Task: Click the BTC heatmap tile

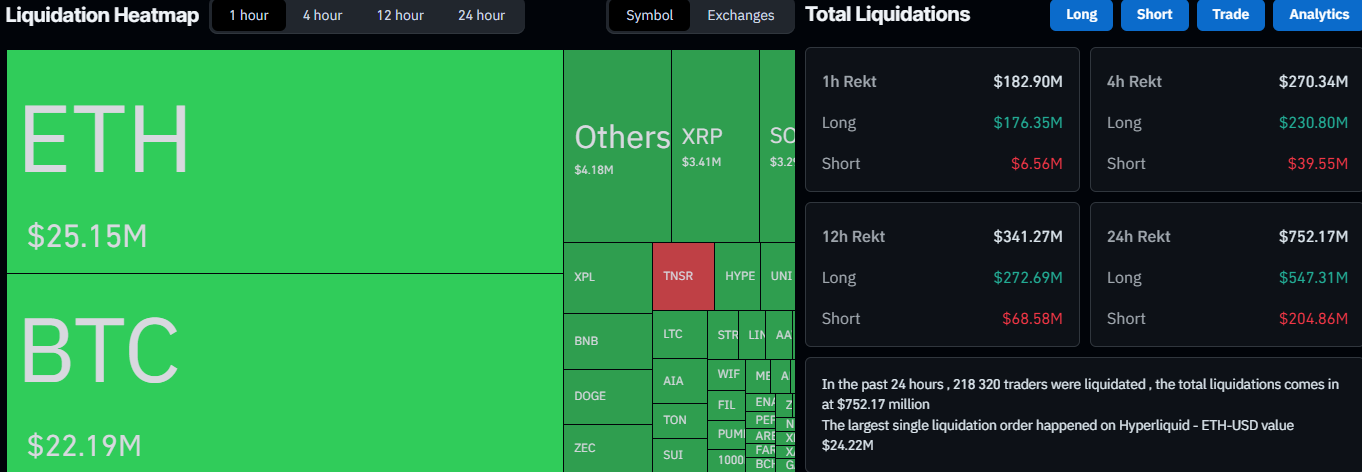Action: (285, 372)
